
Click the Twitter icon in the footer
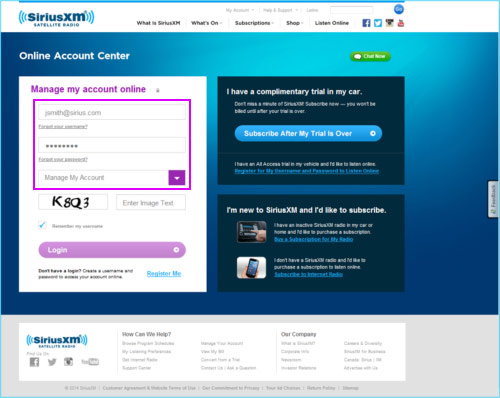click(x=52, y=362)
